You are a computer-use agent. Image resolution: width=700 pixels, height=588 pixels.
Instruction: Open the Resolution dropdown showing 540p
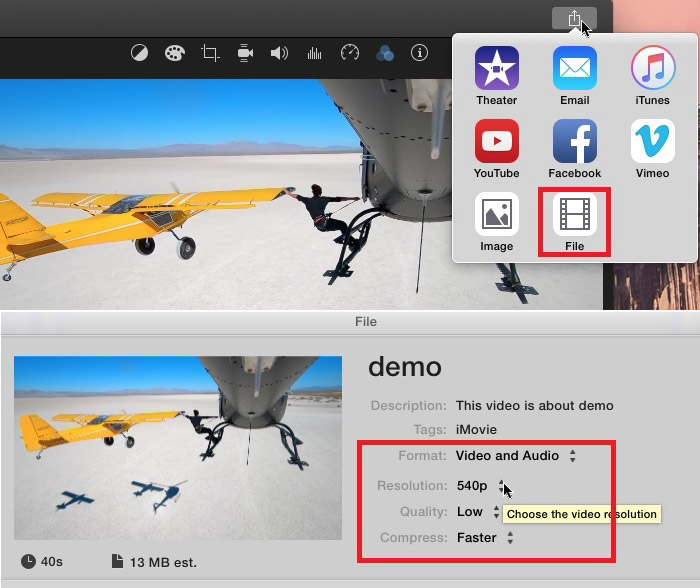480,486
